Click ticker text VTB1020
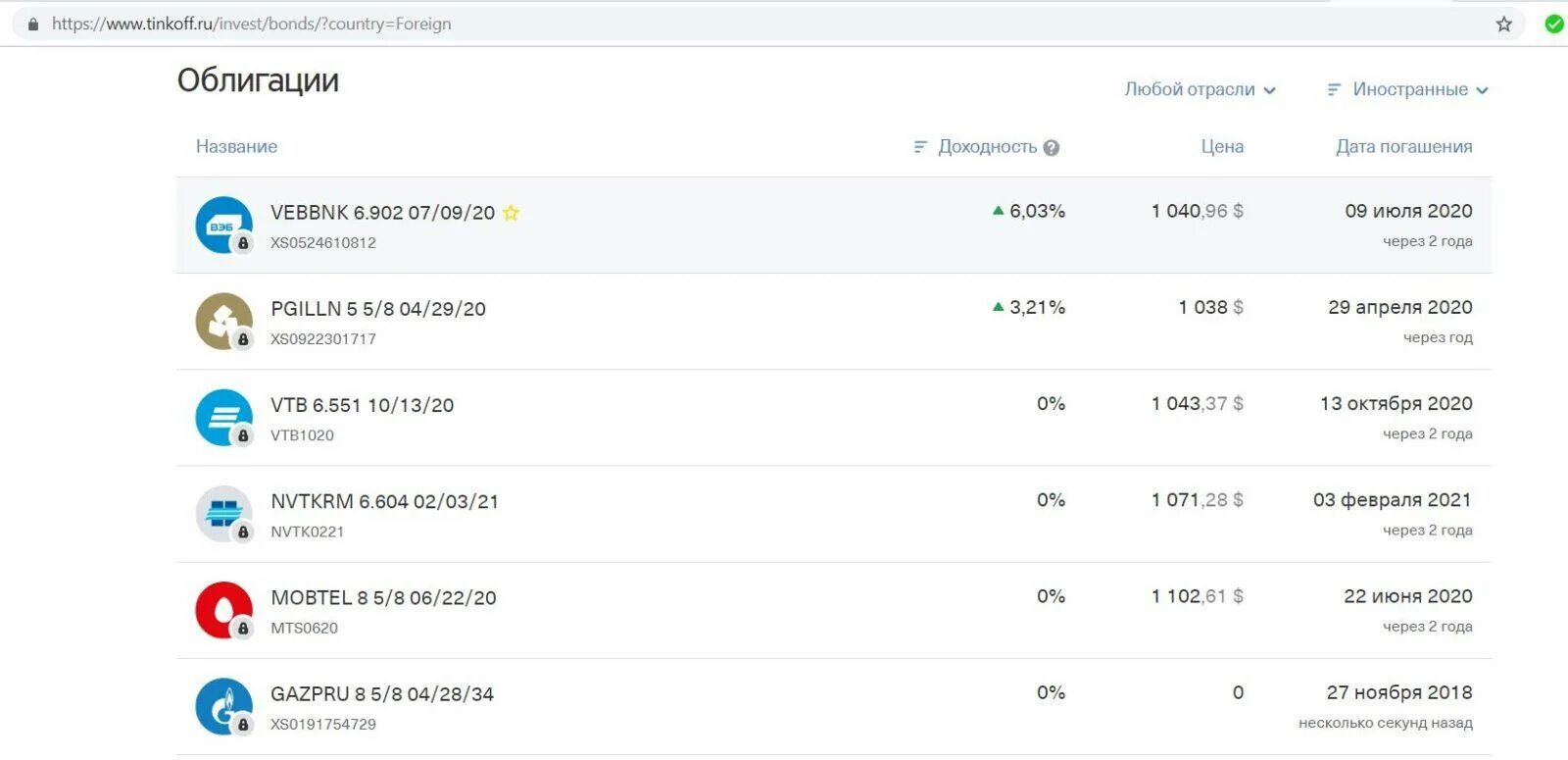The width and height of the screenshot is (1568, 760). click(x=302, y=434)
